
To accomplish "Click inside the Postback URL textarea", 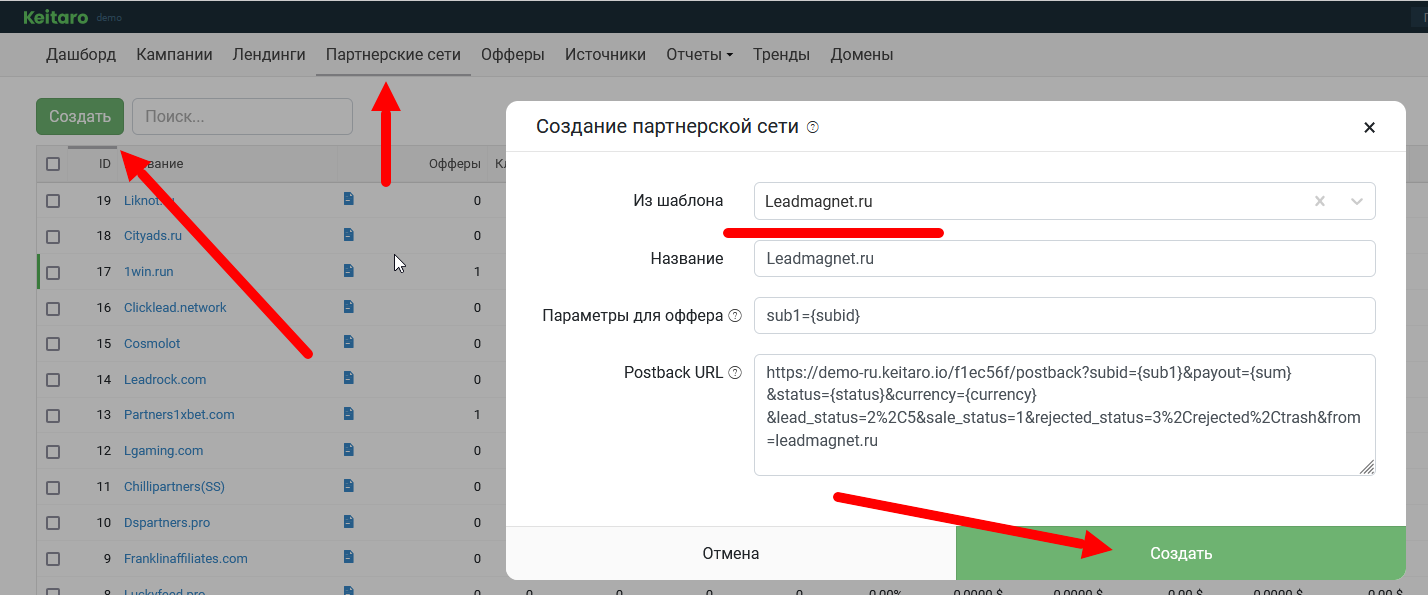I will click(x=1064, y=414).
